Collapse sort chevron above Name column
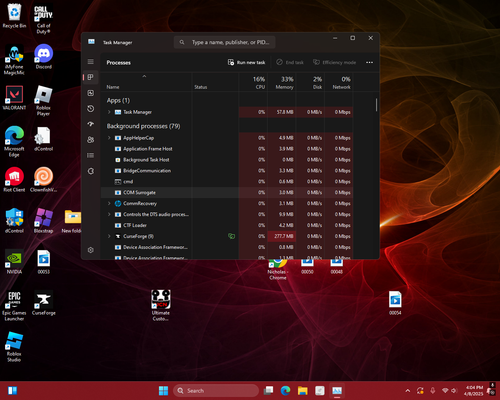This screenshot has height=400, width=500. (x=144, y=76)
